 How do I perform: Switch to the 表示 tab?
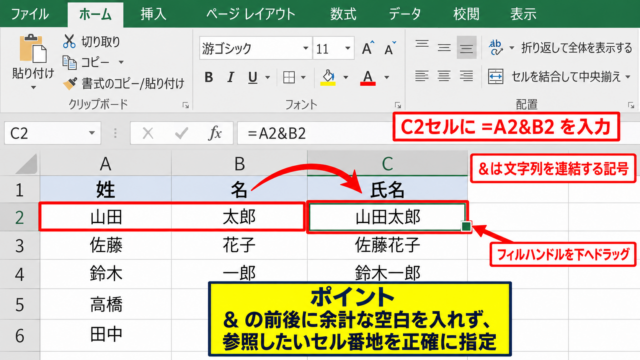click(523, 14)
